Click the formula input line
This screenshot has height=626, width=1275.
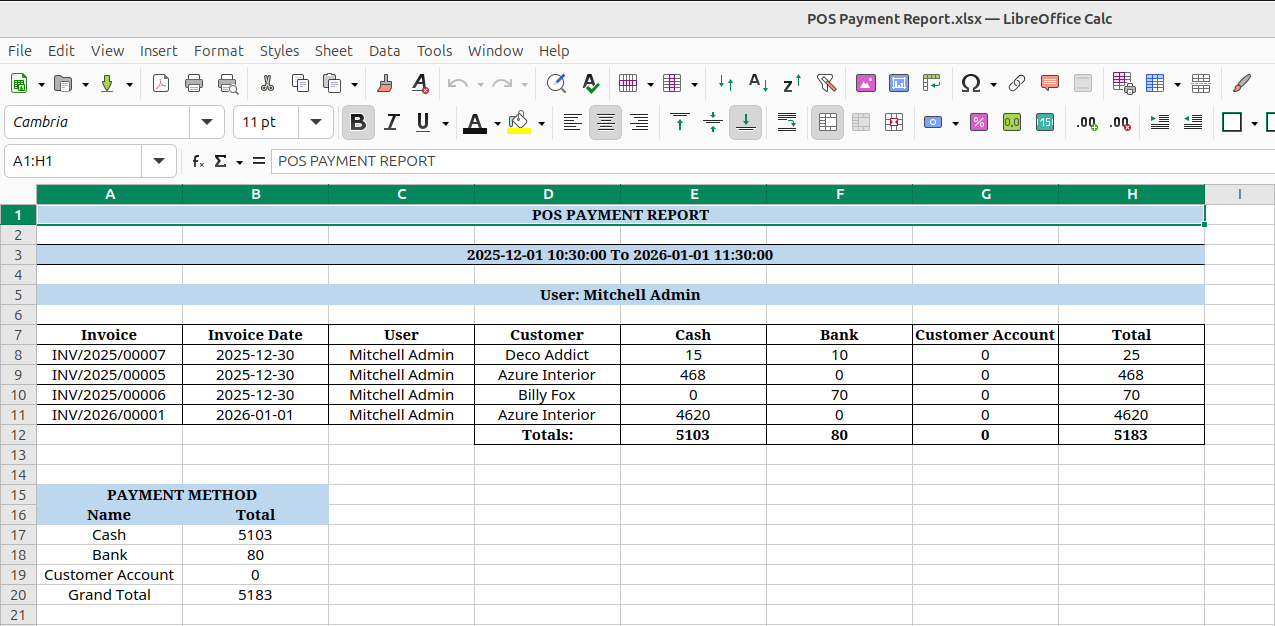point(772,161)
